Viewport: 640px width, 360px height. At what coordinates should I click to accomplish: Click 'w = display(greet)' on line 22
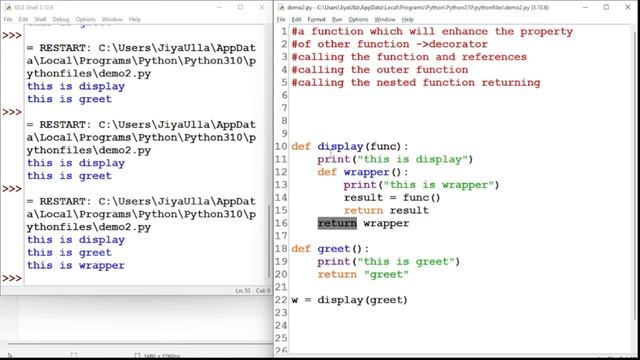[349, 300]
